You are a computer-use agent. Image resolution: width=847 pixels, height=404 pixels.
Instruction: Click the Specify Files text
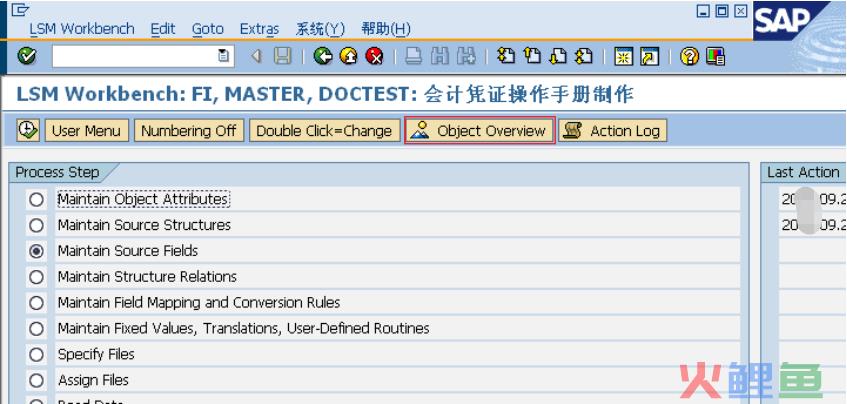pos(96,355)
